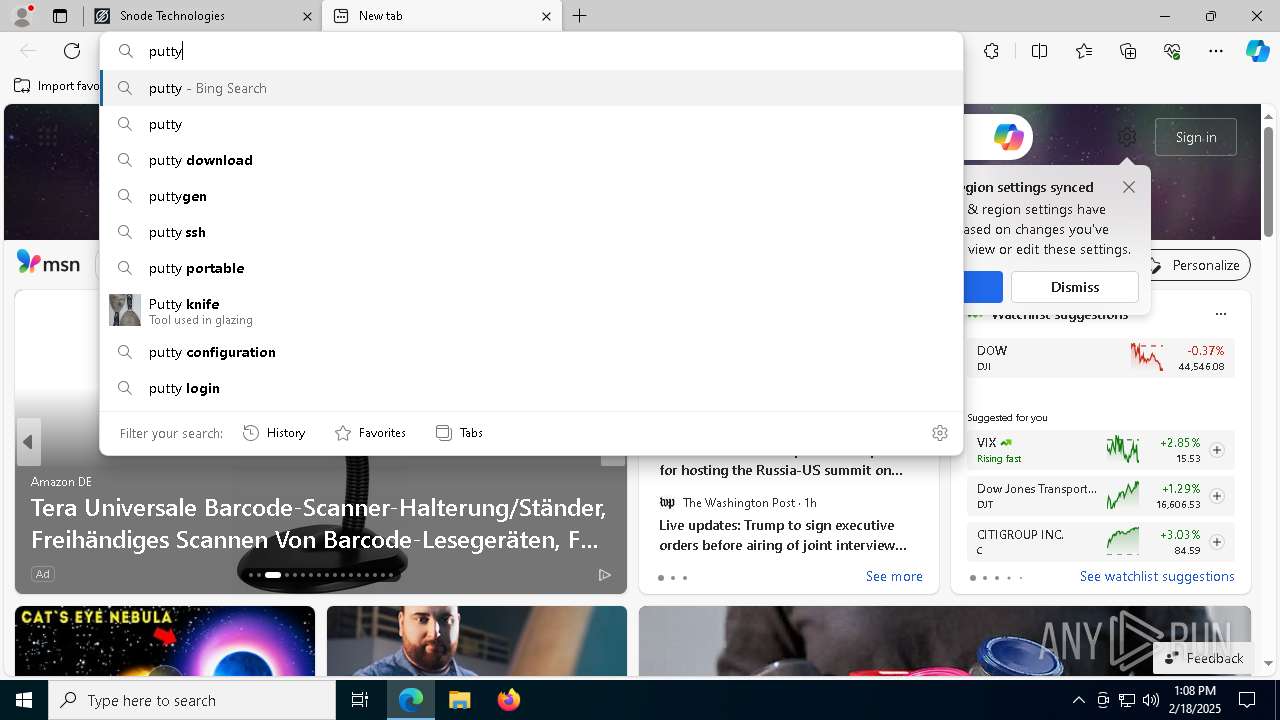Show hidden system tray icons

tap(1078, 700)
